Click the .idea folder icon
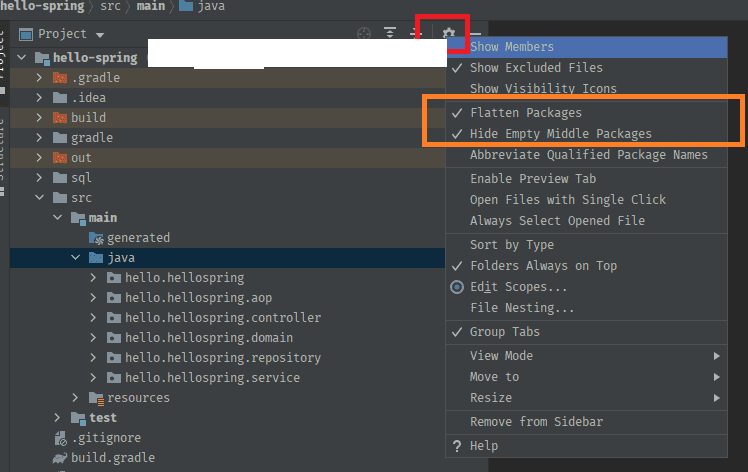Image resolution: width=748 pixels, height=472 pixels. (60, 98)
